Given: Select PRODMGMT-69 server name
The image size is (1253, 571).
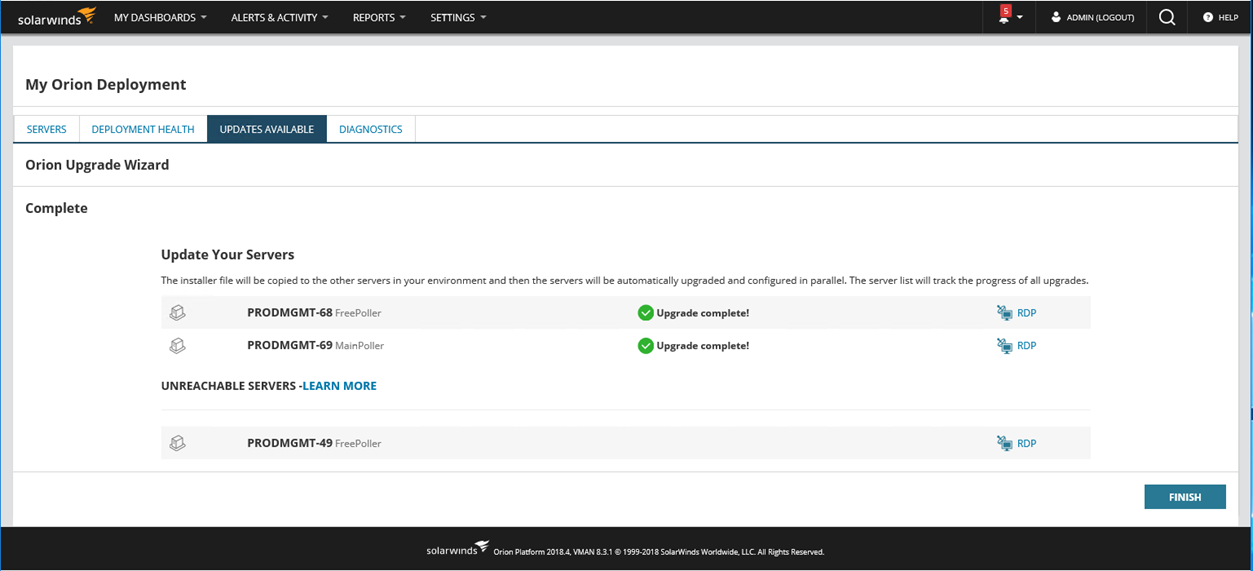Looking at the screenshot, I should (290, 345).
